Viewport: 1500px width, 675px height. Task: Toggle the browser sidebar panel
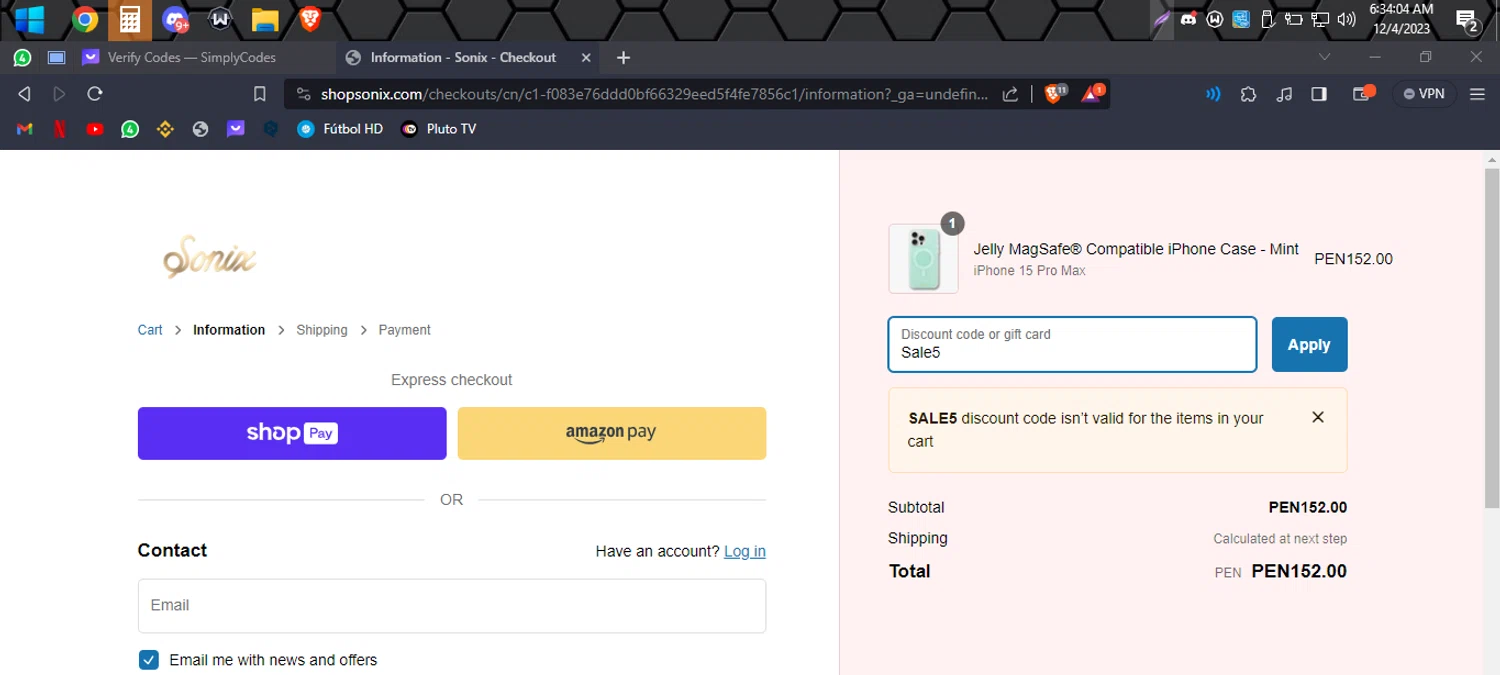click(1319, 94)
